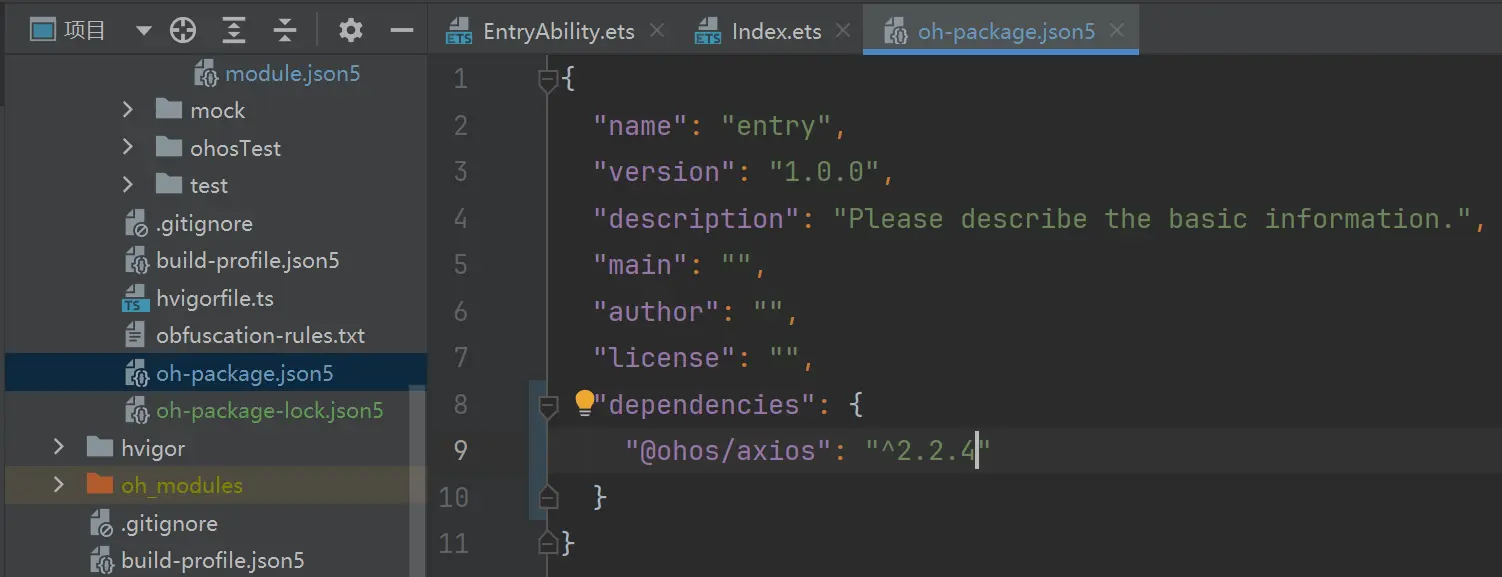Screen dimensions: 1502x577
Task: Open project panel settings gear
Action: pos(350,31)
